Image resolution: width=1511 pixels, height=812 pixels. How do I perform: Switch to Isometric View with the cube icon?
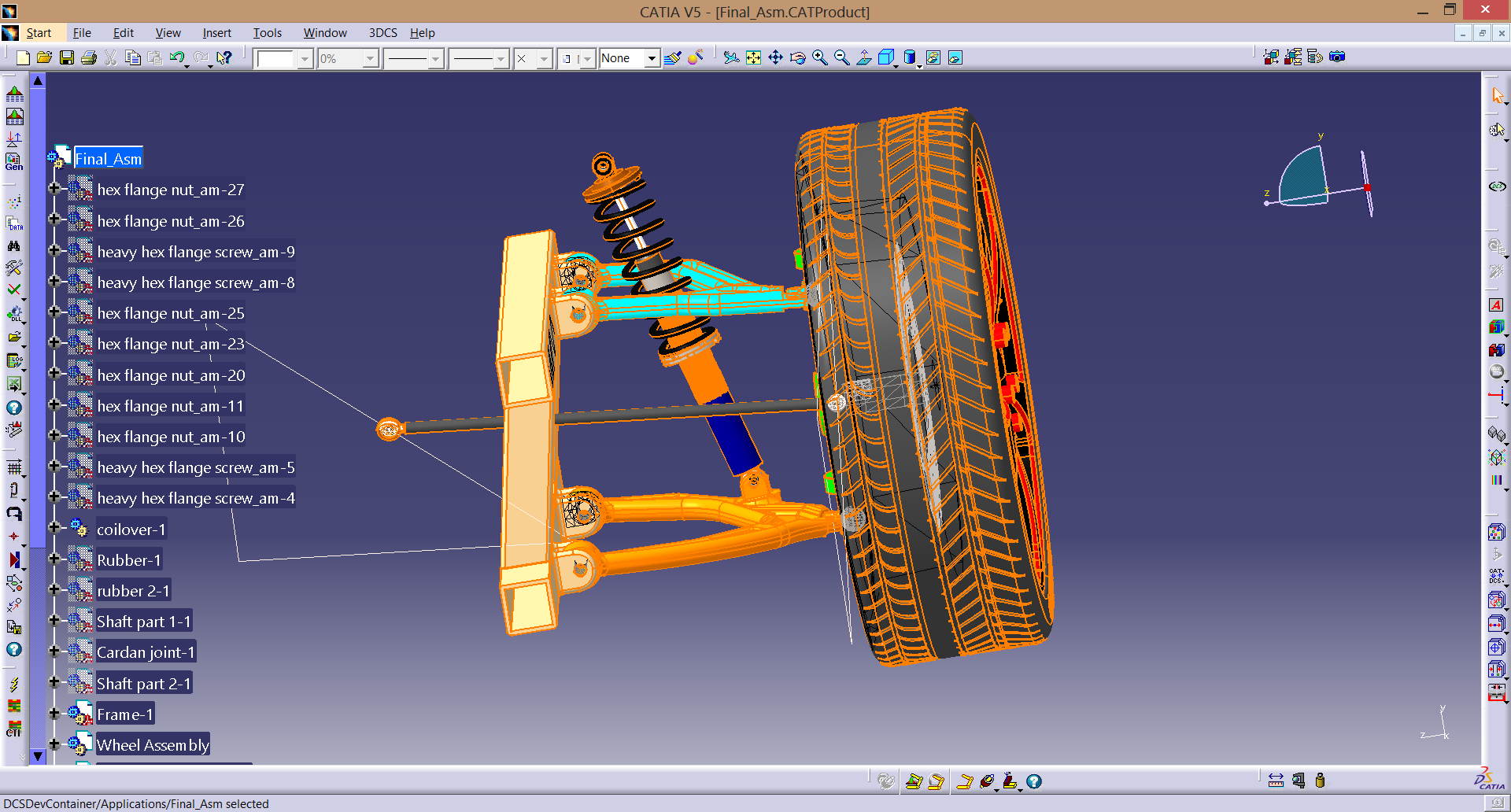tap(886, 57)
